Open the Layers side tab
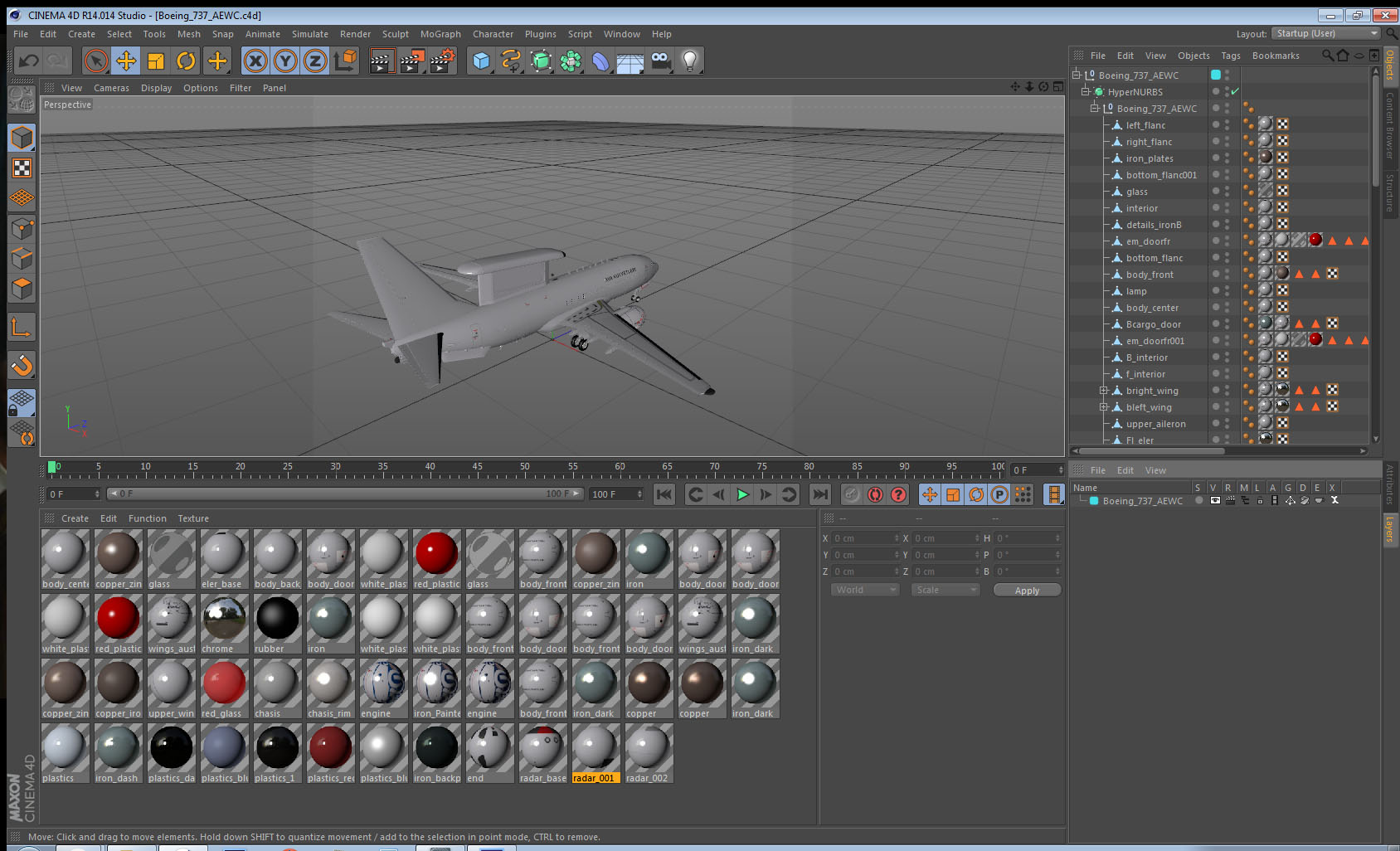Image resolution: width=1400 pixels, height=851 pixels. click(1390, 528)
